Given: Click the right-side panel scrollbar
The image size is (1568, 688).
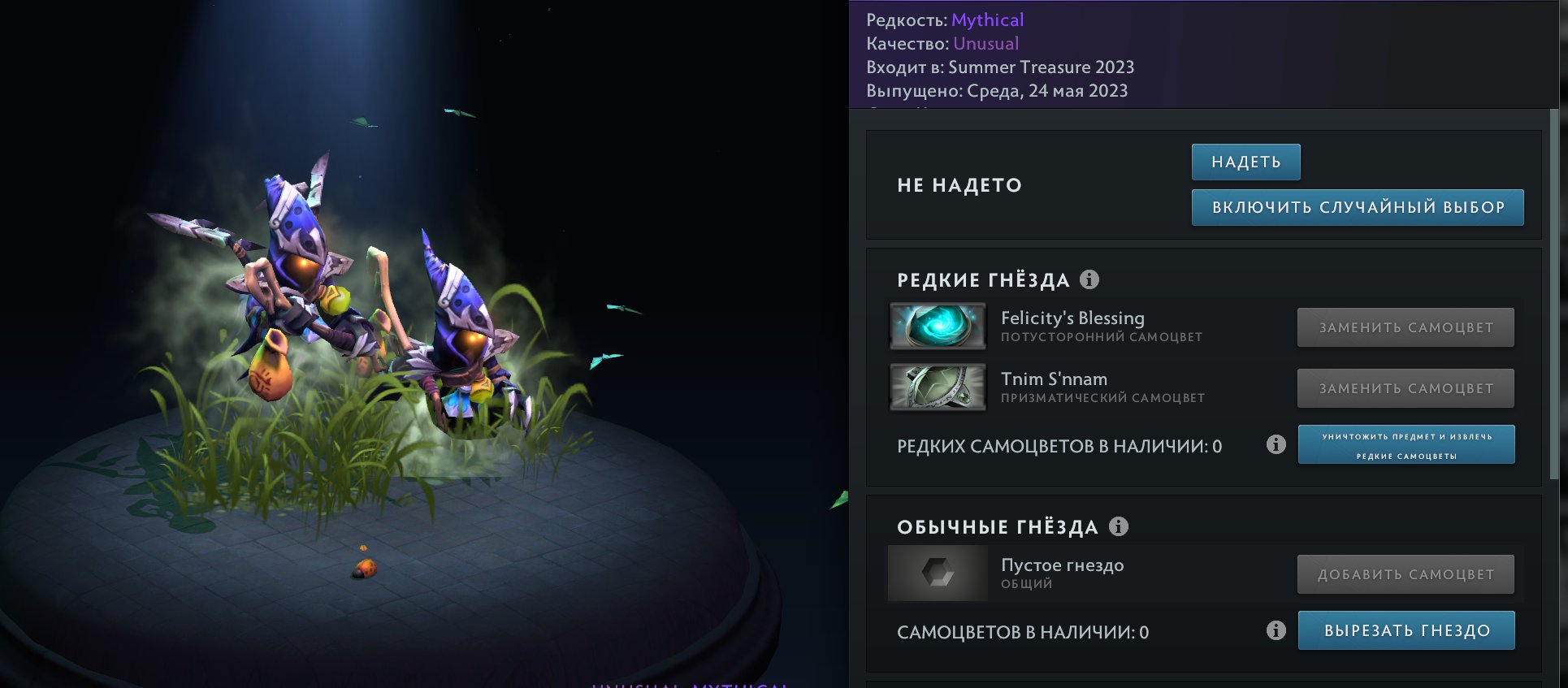Looking at the screenshot, I should point(1554,292).
